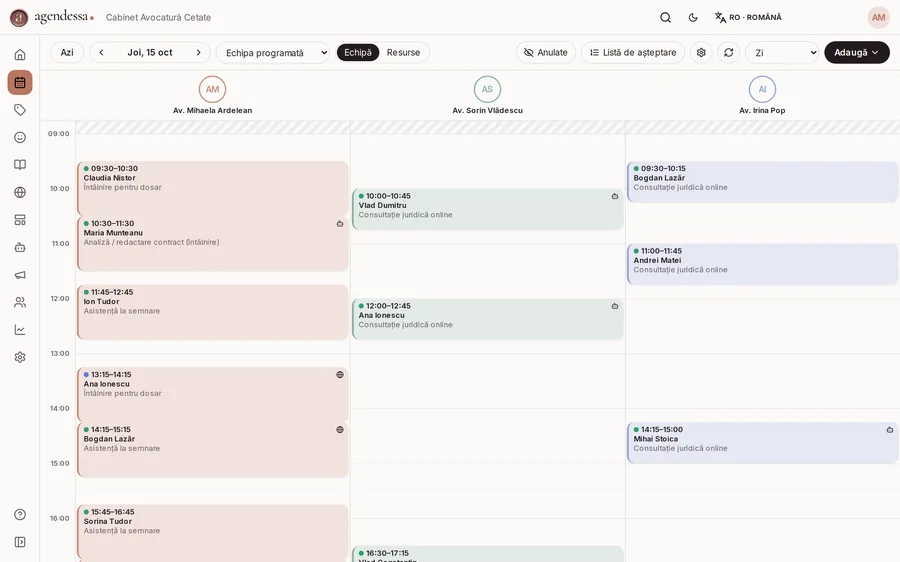Image resolution: width=900 pixels, height=562 pixels.
Task: Select the Echipă tab
Action: (358, 52)
